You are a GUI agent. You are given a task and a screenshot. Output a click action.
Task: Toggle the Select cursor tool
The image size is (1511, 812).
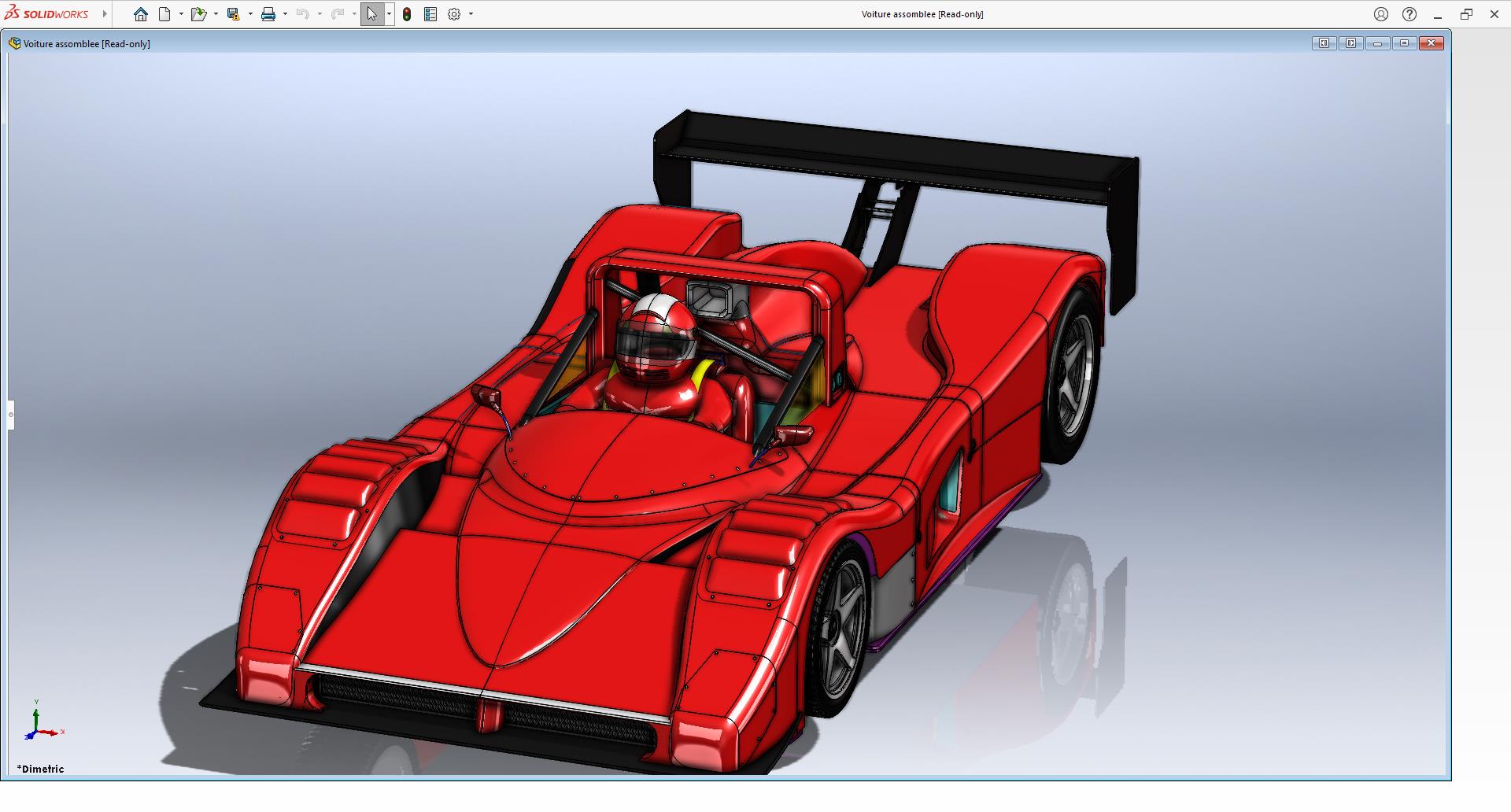tap(371, 14)
